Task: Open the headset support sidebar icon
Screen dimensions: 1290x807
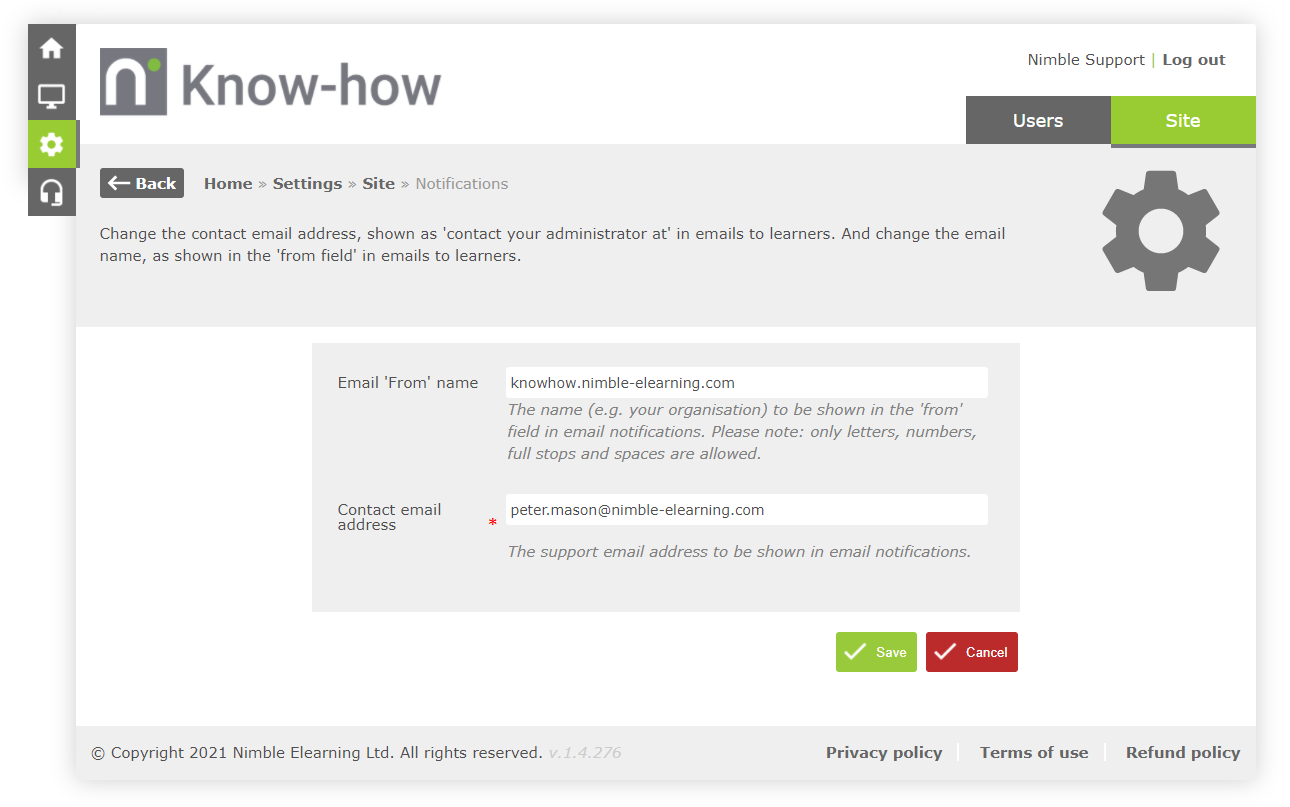Action: [x=51, y=192]
